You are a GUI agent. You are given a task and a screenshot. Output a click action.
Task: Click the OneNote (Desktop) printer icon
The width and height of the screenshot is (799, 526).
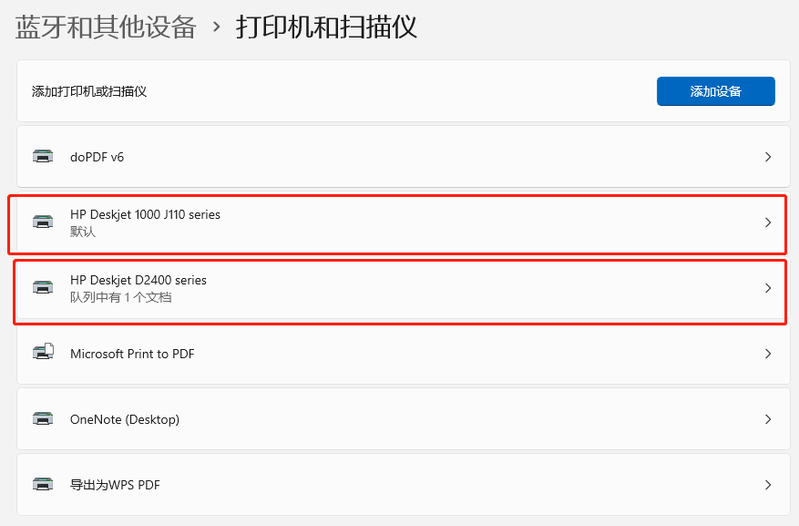(x=43, y=419)
